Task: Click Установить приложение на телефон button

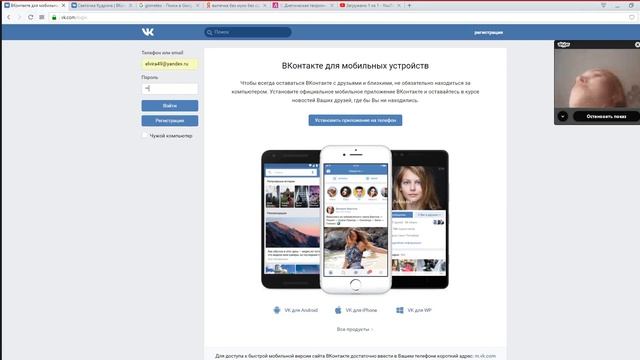Action: pos(355,120)
